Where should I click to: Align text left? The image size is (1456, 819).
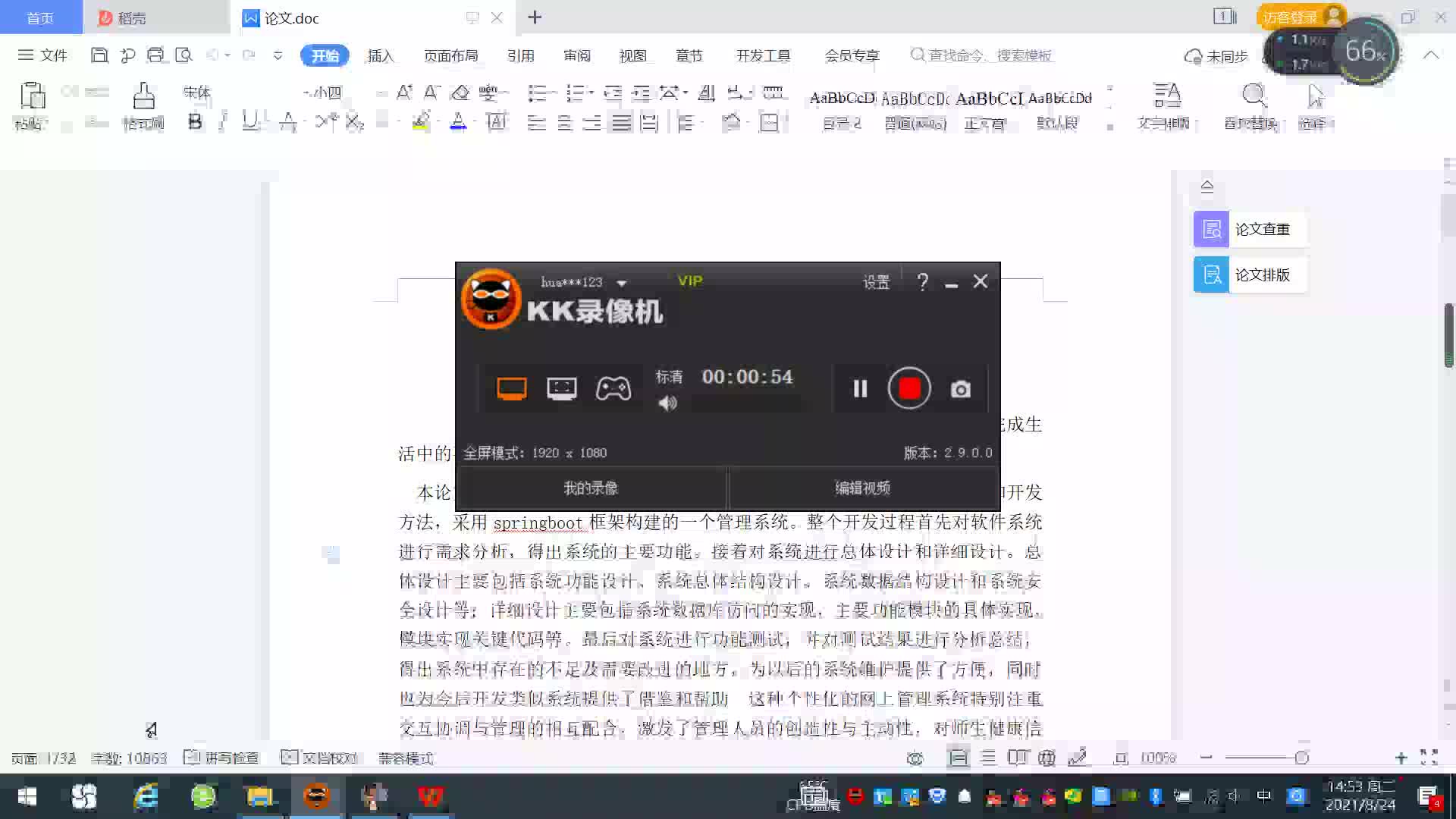(536, 123)
